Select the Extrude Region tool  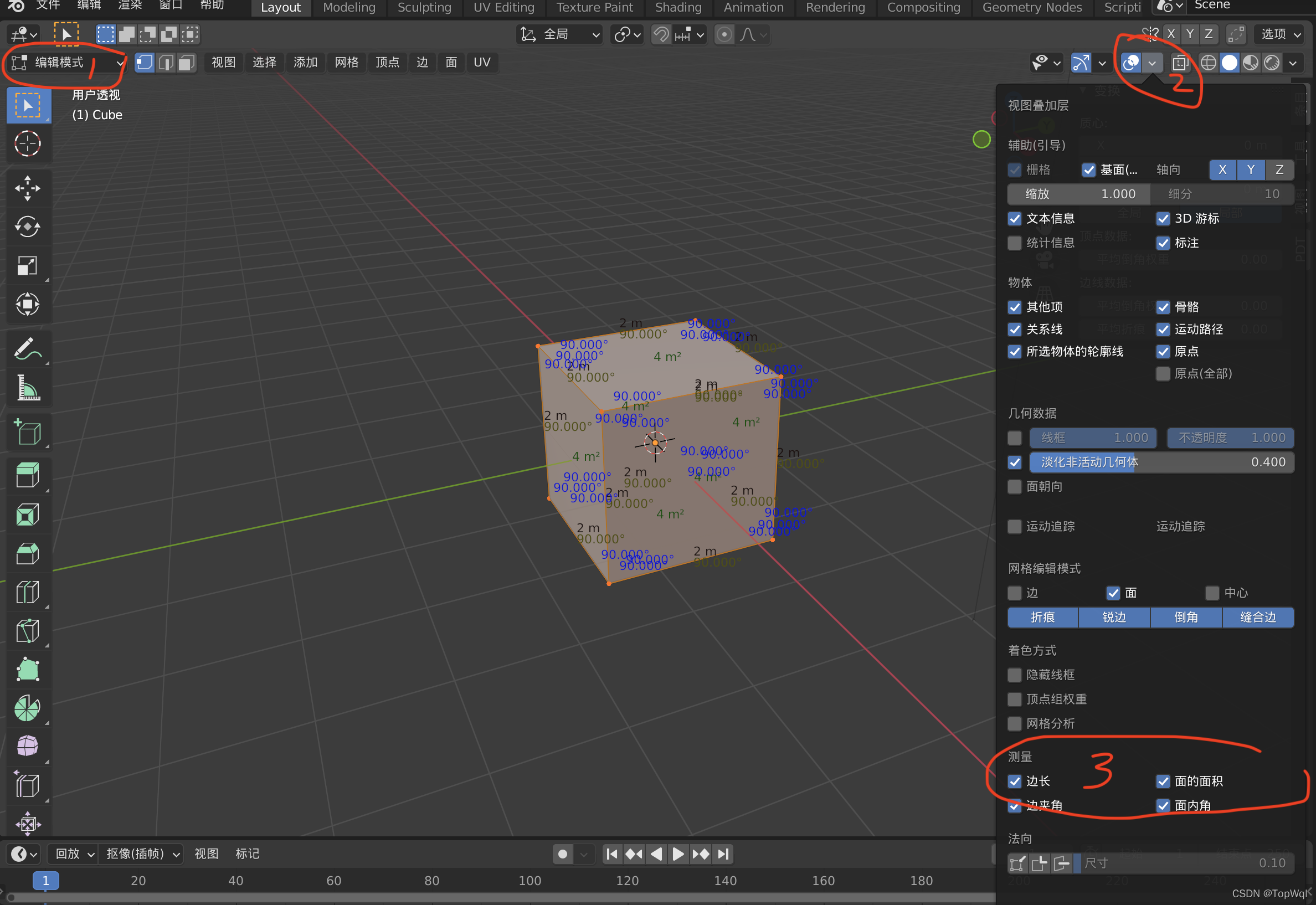[x=27, y=475]
